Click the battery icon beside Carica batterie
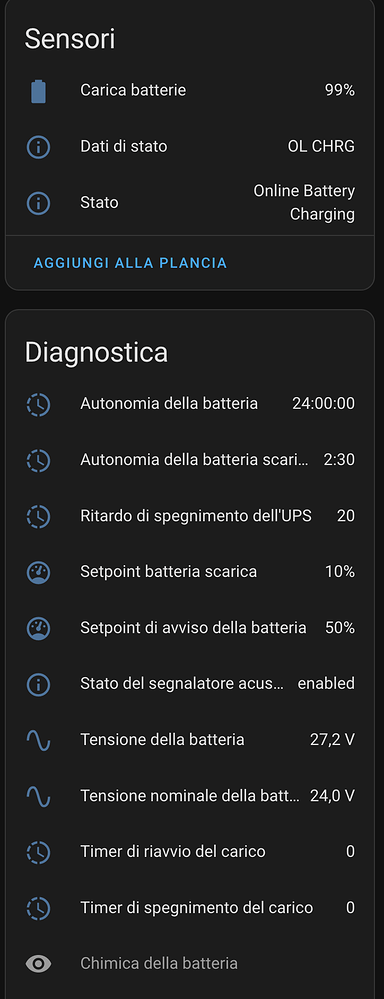This screenshot has width=384, height=999. [38, 90]
